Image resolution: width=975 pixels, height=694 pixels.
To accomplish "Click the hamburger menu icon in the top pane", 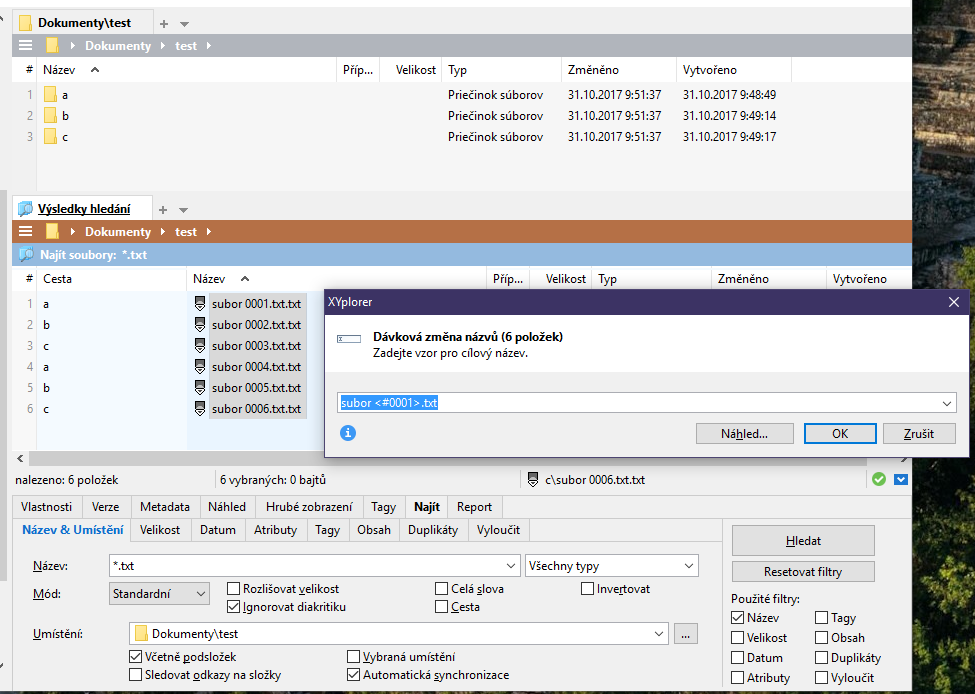I will point(26,45).
